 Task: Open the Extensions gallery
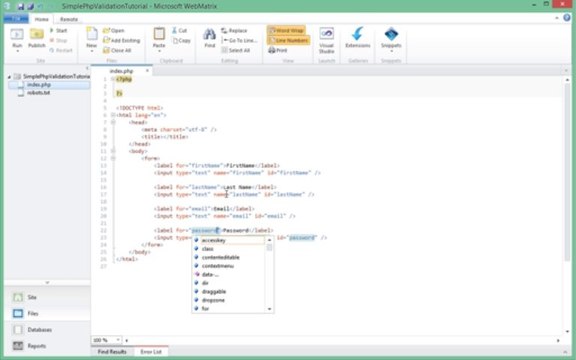[x=358, y=38]
